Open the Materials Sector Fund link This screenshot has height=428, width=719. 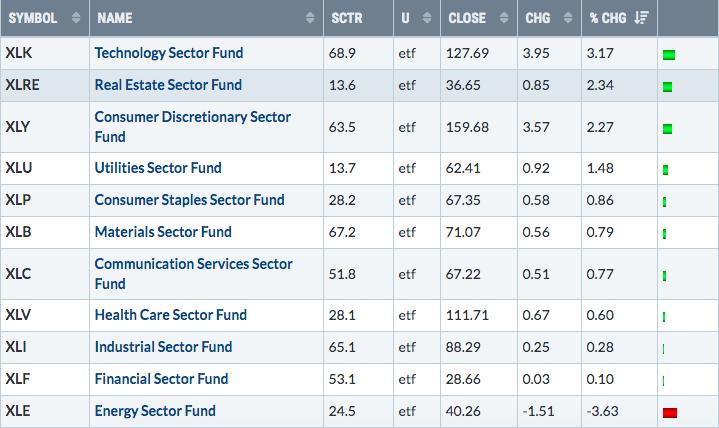[x=163, y=232]
